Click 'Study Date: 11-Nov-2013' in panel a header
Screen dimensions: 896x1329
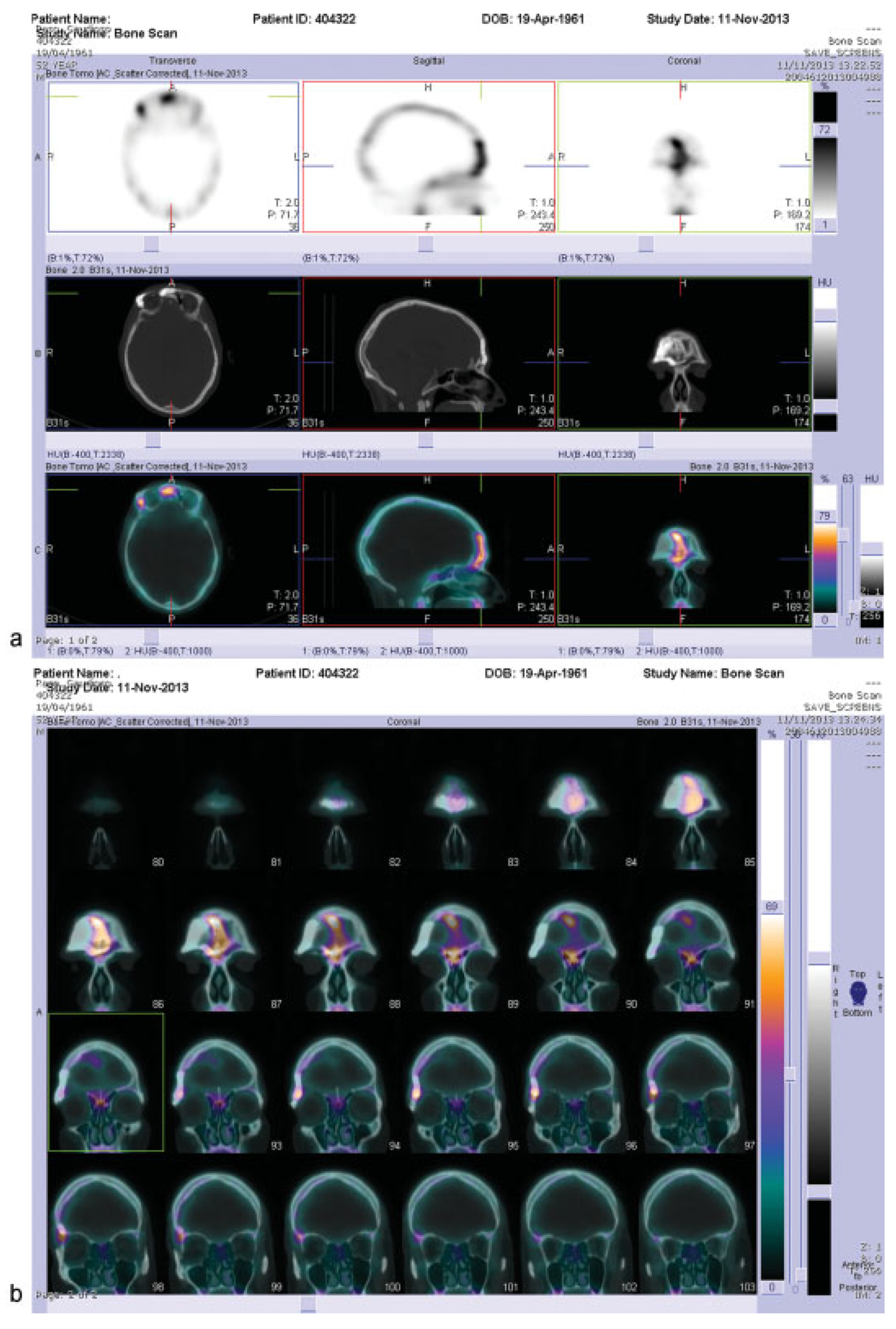pyautogui.click(x=718, y=19)
